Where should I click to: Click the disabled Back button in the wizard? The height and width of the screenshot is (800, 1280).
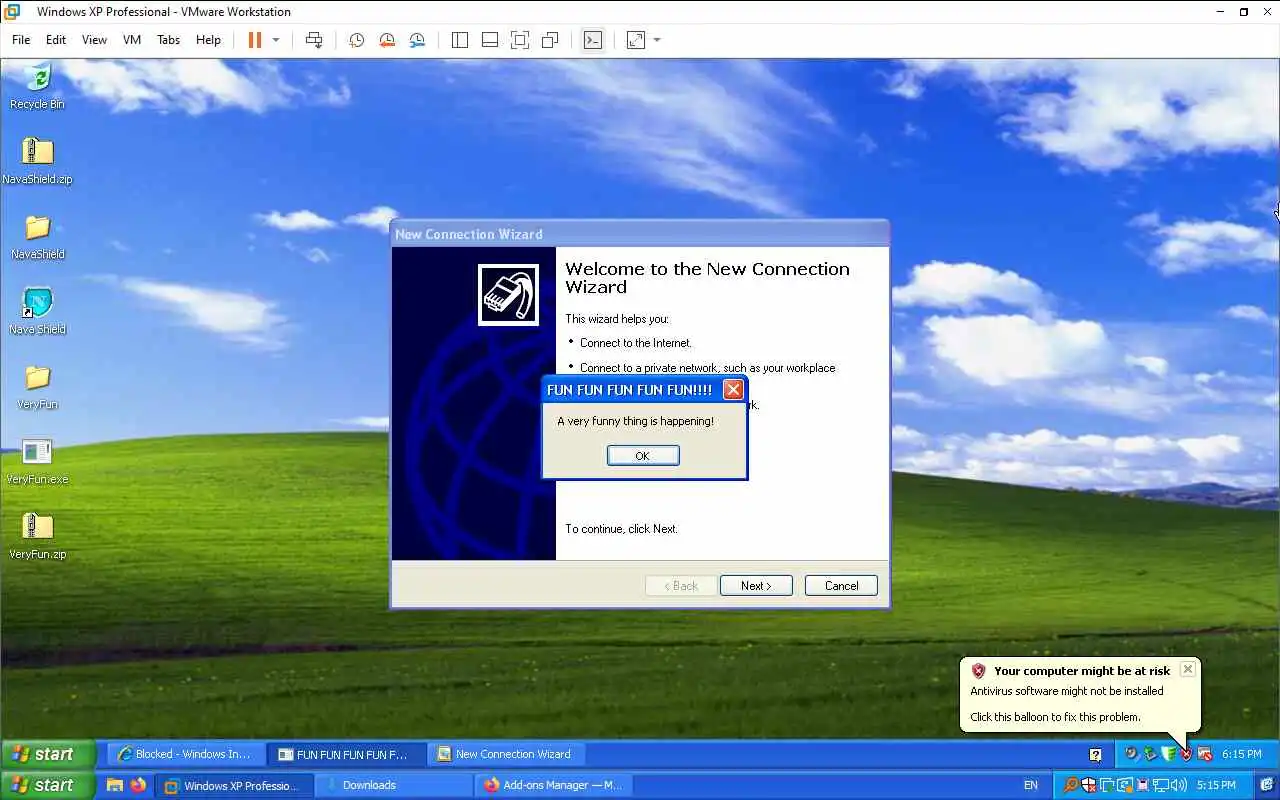(681, 586)
